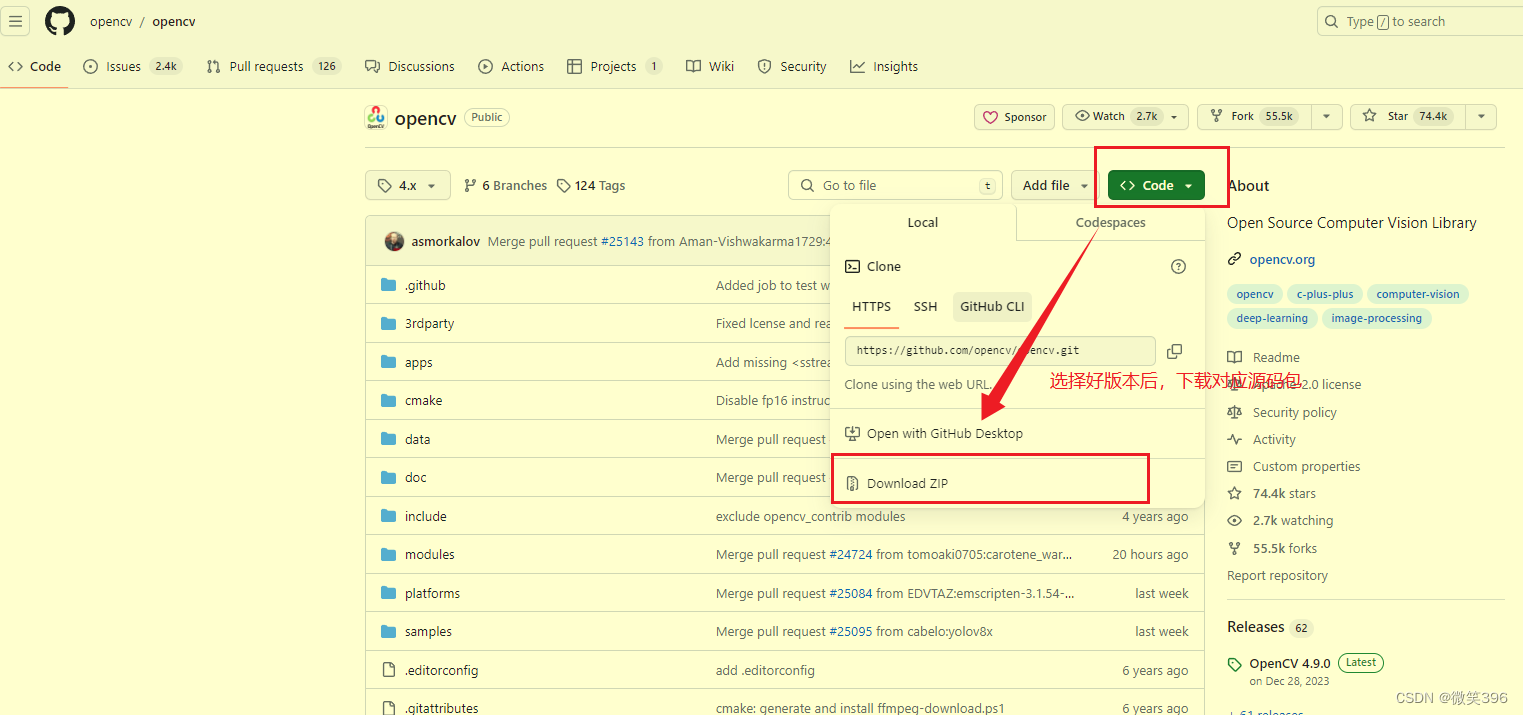Switch to the Actions tab
Image resolution: width=1523 pixels, height=715 pixels.
[x=511, y=67]
